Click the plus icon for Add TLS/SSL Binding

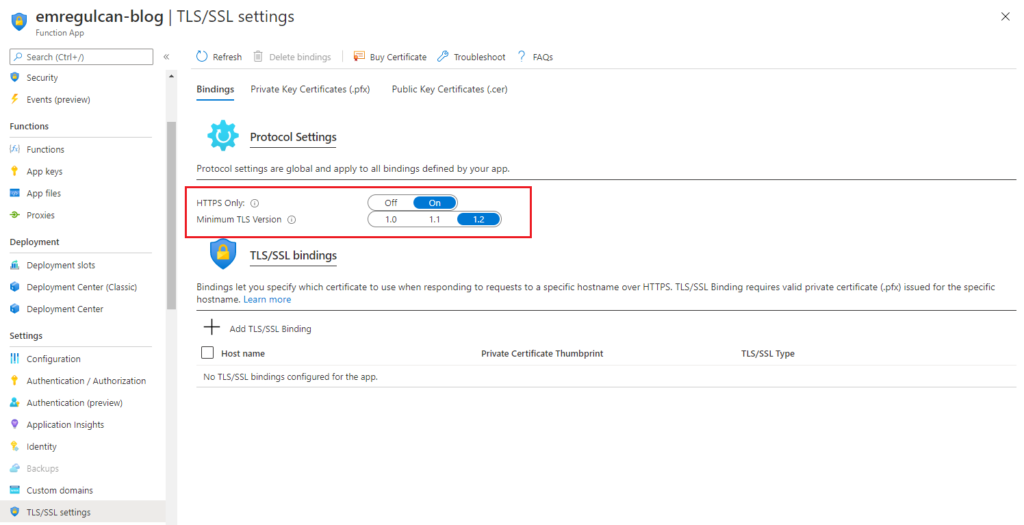(212, 327)
